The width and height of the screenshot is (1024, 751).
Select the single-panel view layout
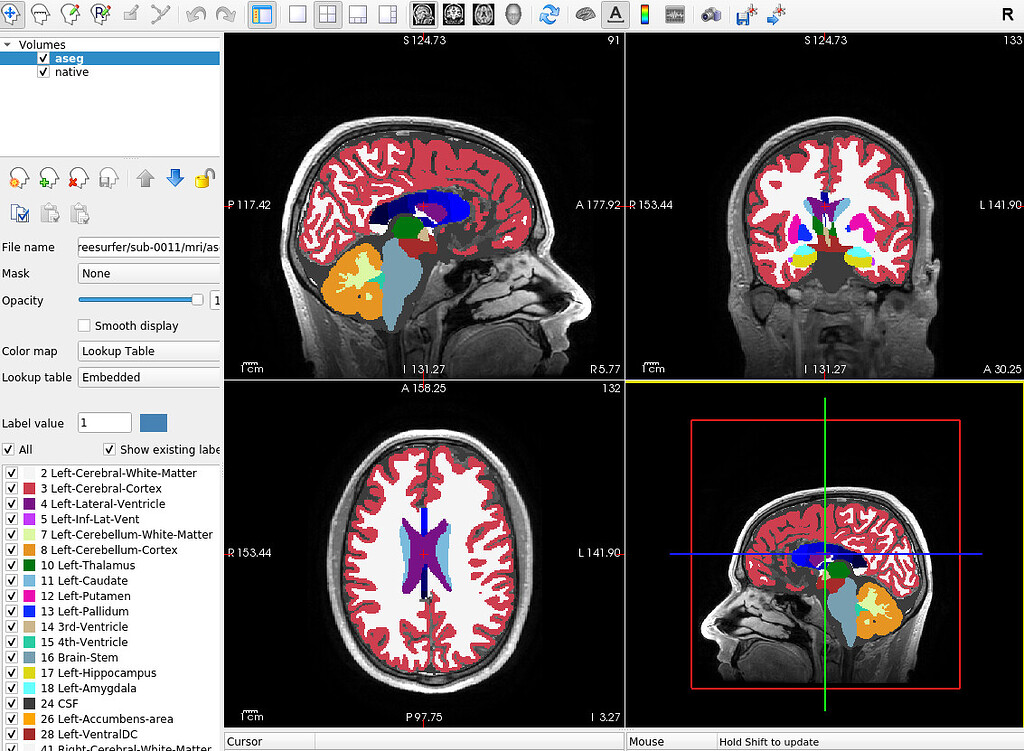tap(298, 14)
